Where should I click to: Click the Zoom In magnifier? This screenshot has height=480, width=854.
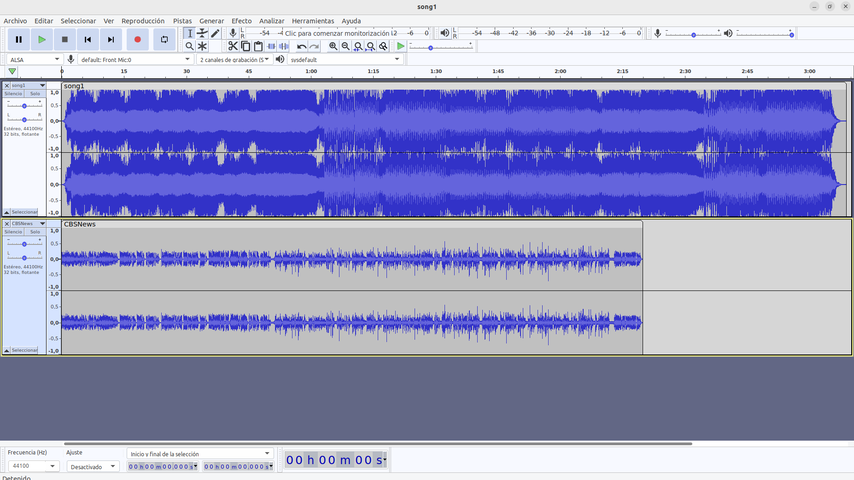[334, 46]
